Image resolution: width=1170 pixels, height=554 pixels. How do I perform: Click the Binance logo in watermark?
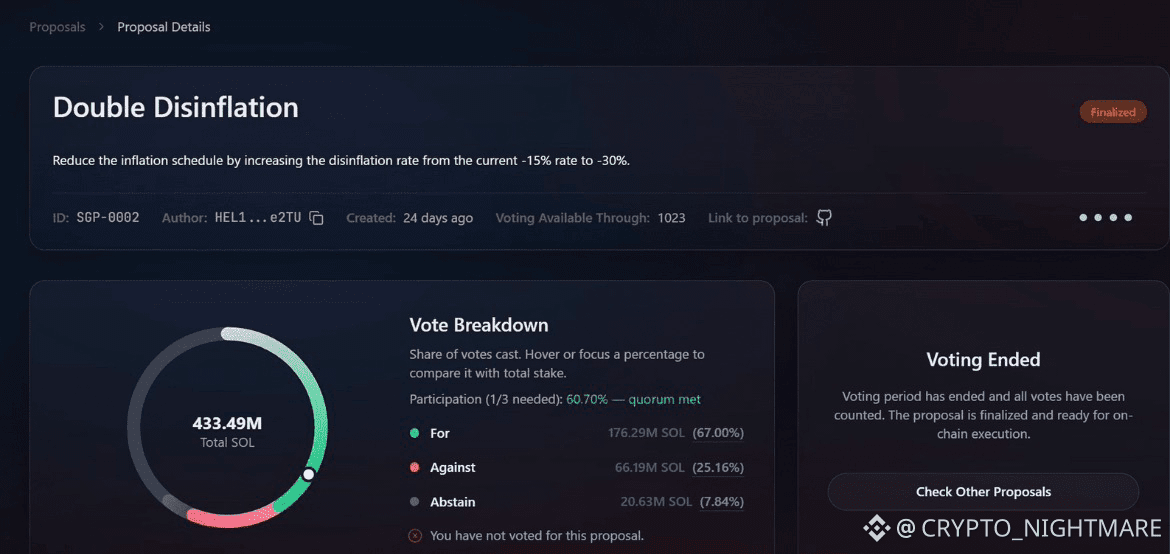[877, 529]
